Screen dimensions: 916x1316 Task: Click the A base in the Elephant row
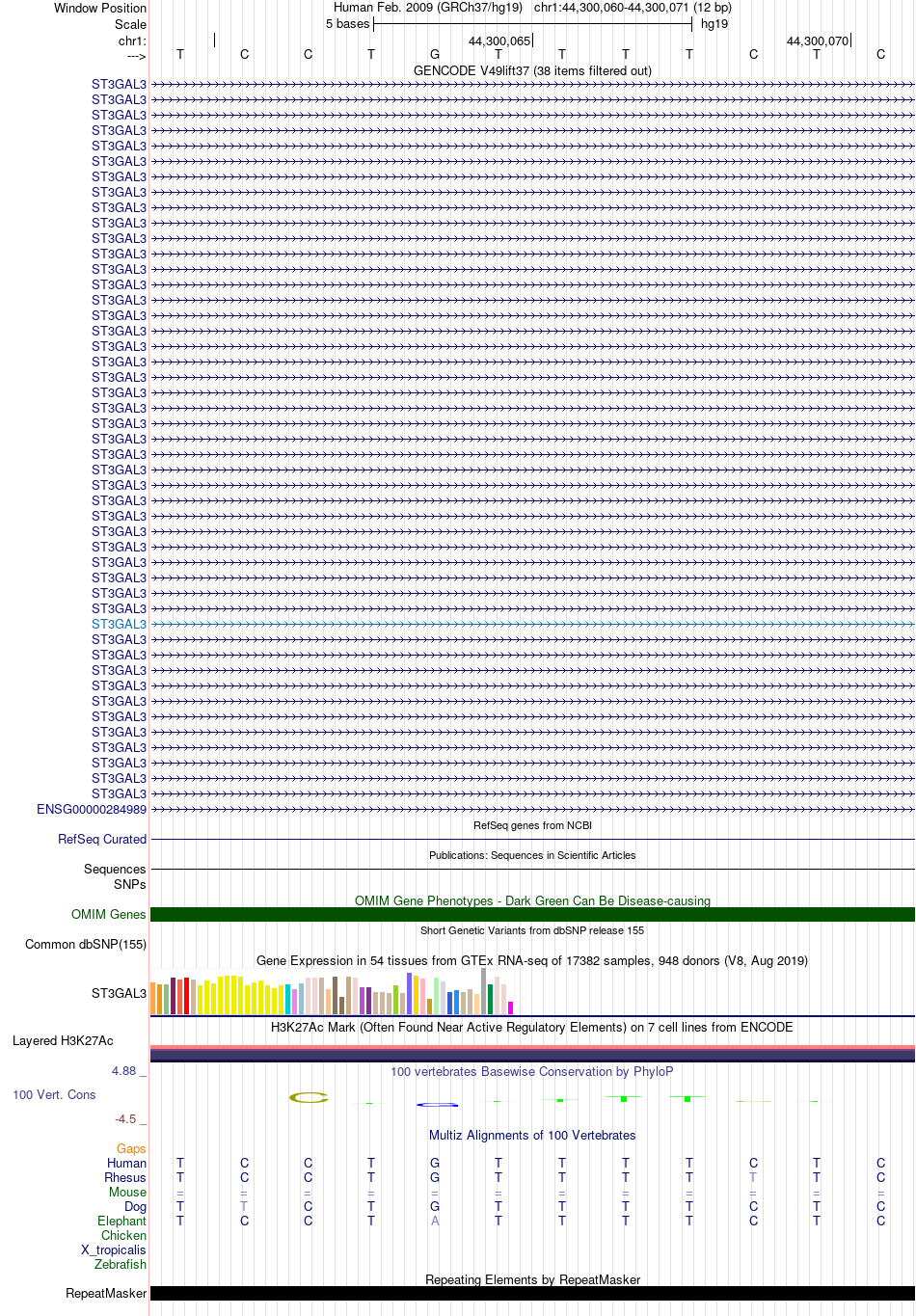(435, 1221)
